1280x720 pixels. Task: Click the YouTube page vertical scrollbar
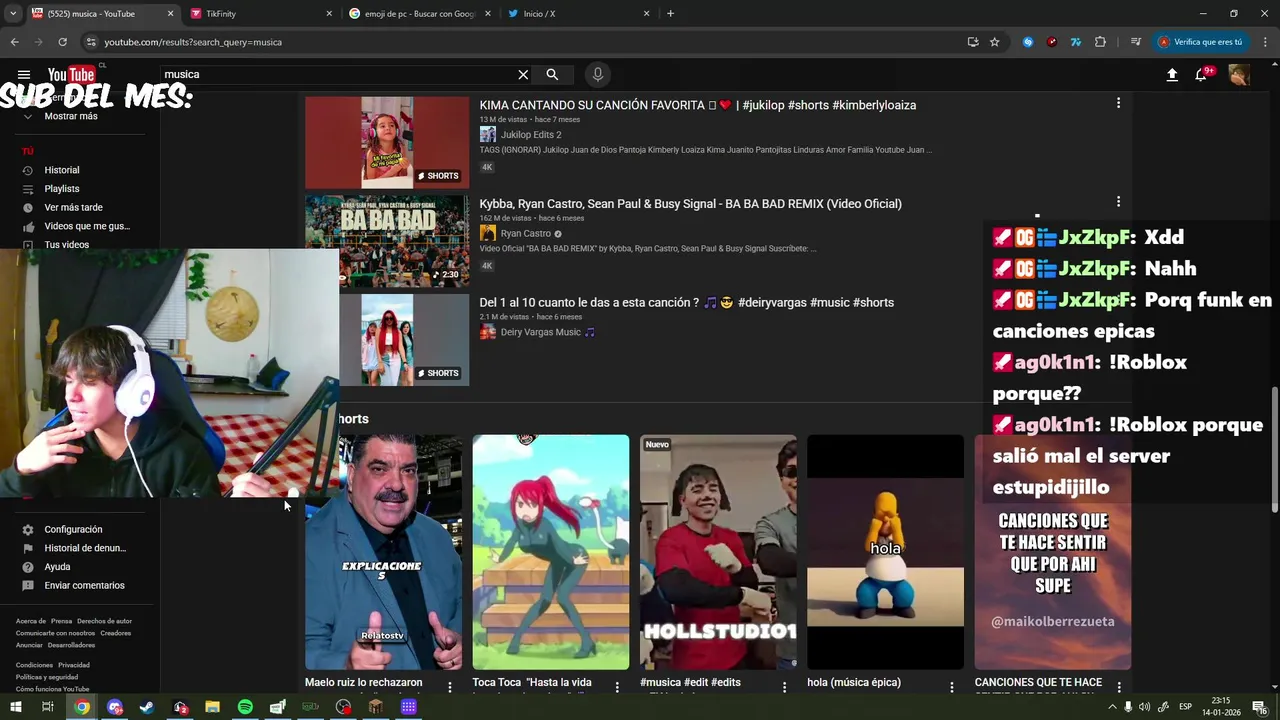(1274, 450)
